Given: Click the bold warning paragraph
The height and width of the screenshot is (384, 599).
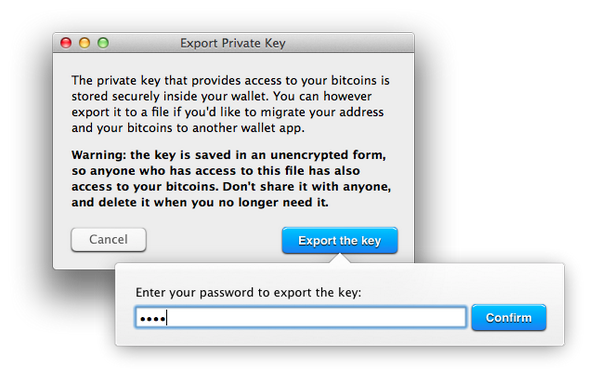Looking at the screenshot, I should (x=231, y=178).
